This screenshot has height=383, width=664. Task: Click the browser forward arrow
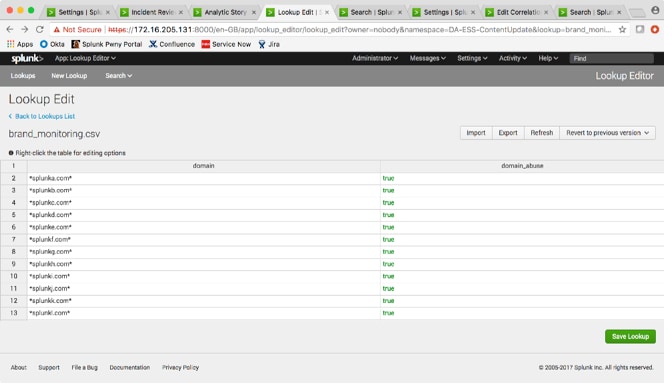point(25,29)
